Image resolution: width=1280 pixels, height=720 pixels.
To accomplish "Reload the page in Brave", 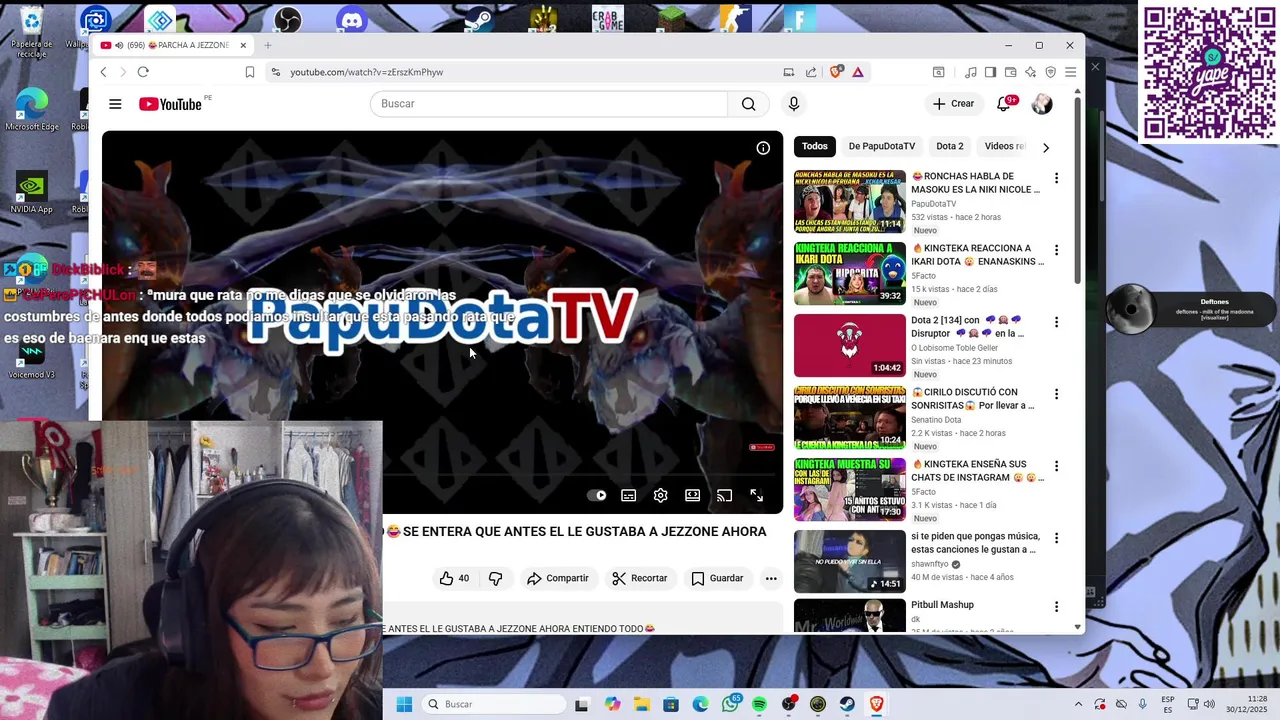I will (143, 72).
